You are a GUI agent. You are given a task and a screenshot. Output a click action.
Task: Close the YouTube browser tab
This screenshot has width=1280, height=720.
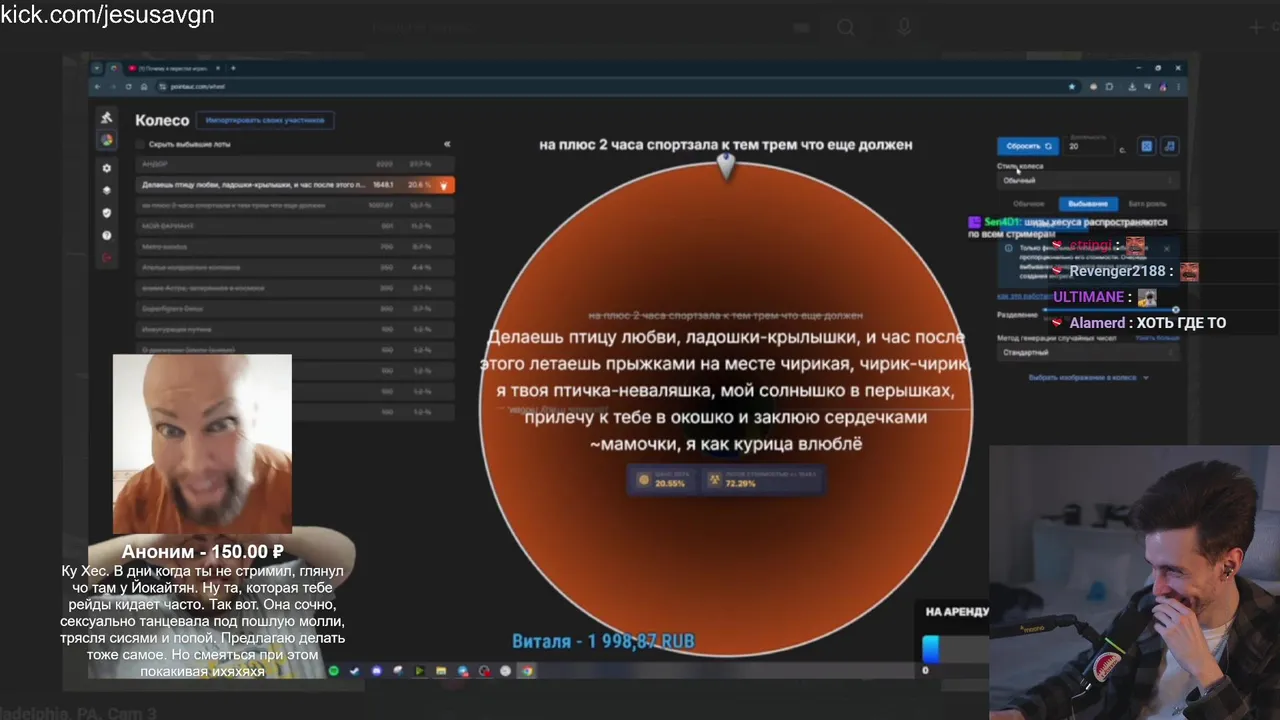[x=218, y=68]
